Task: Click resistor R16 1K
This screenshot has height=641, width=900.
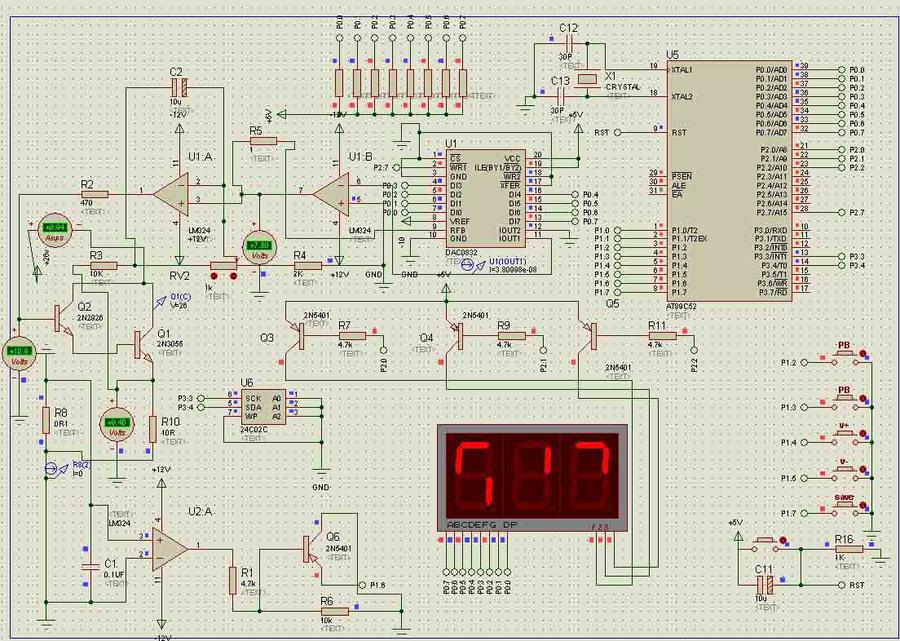Action: point(849,549)
